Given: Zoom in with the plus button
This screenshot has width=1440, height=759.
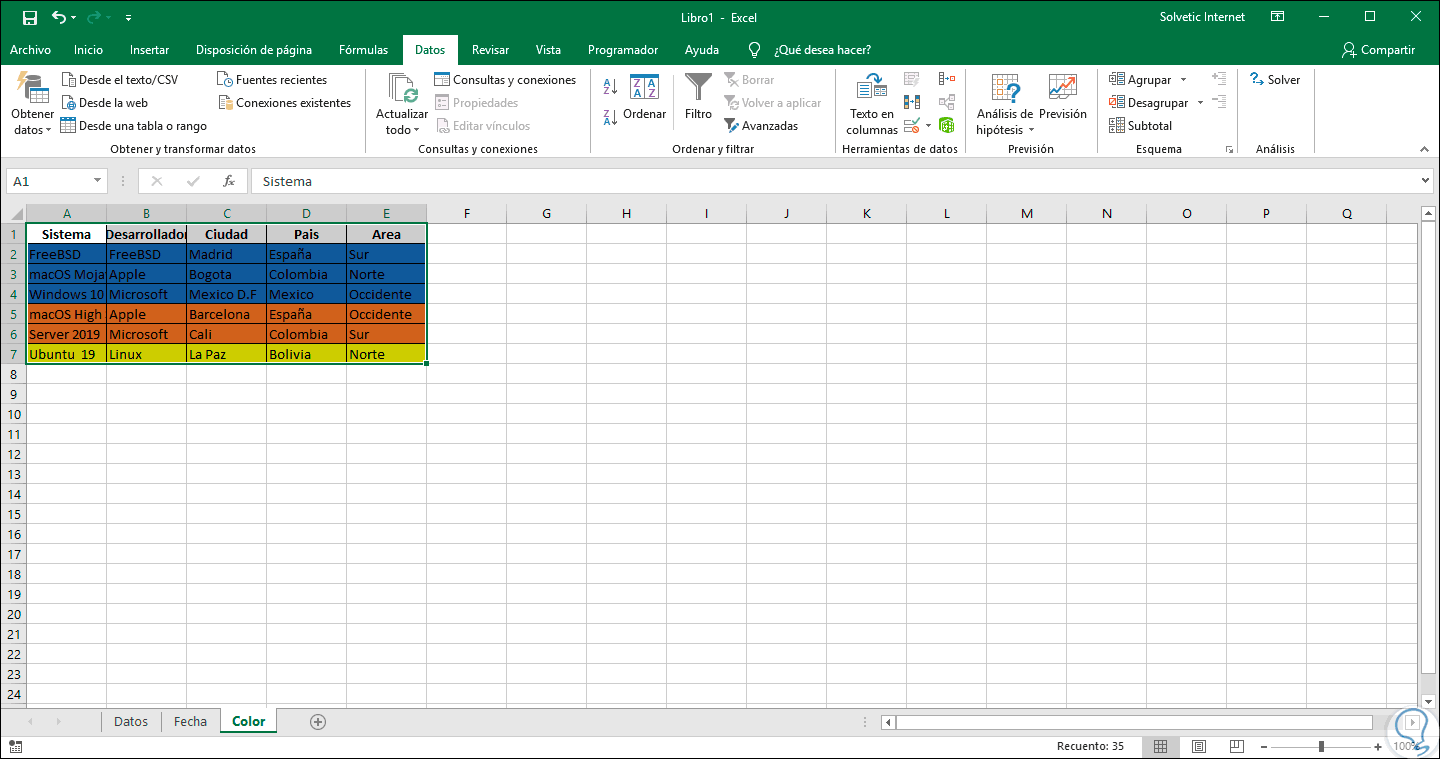Looking at the screenshot, I should 1379,747.
